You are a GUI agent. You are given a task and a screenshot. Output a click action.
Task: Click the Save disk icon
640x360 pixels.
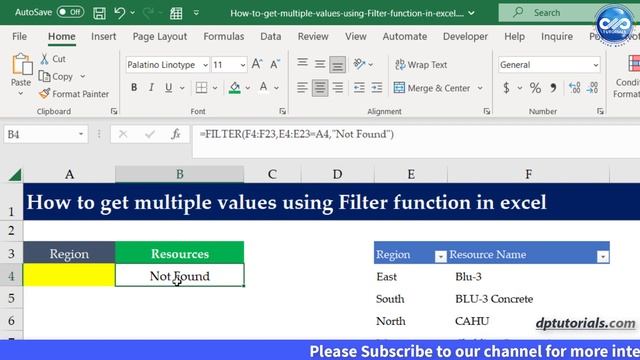click(99, 13)
